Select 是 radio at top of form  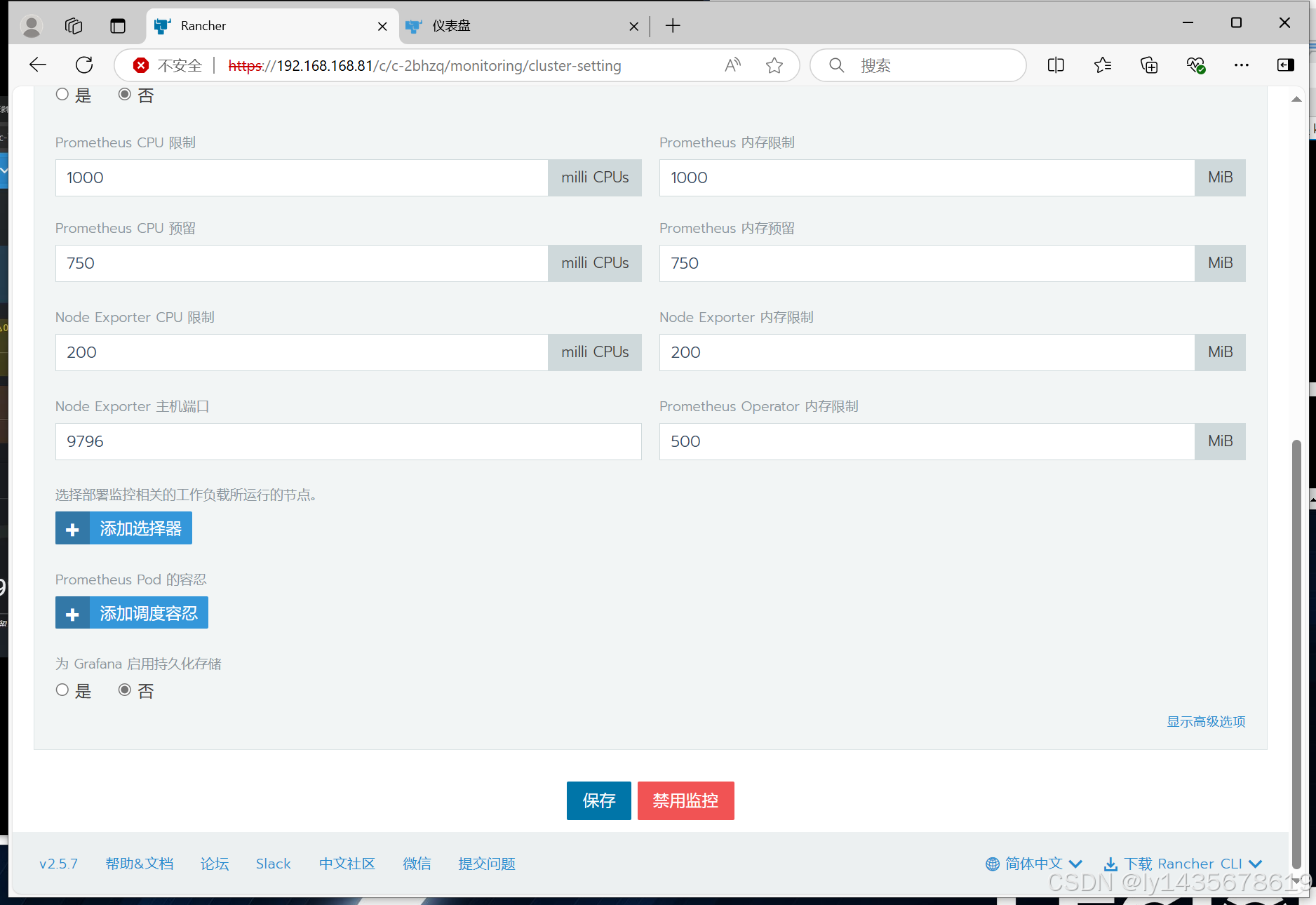[x=62, y=94]
